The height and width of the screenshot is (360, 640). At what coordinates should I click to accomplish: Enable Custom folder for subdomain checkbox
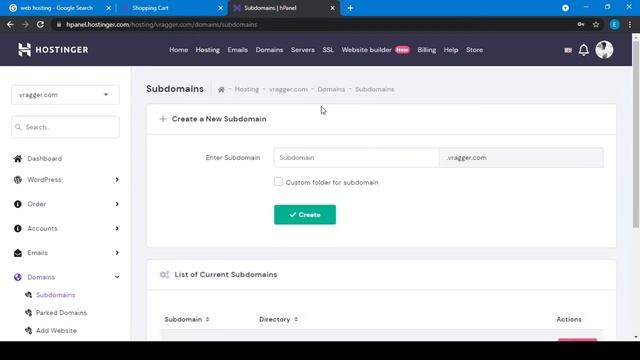point(278,182)
